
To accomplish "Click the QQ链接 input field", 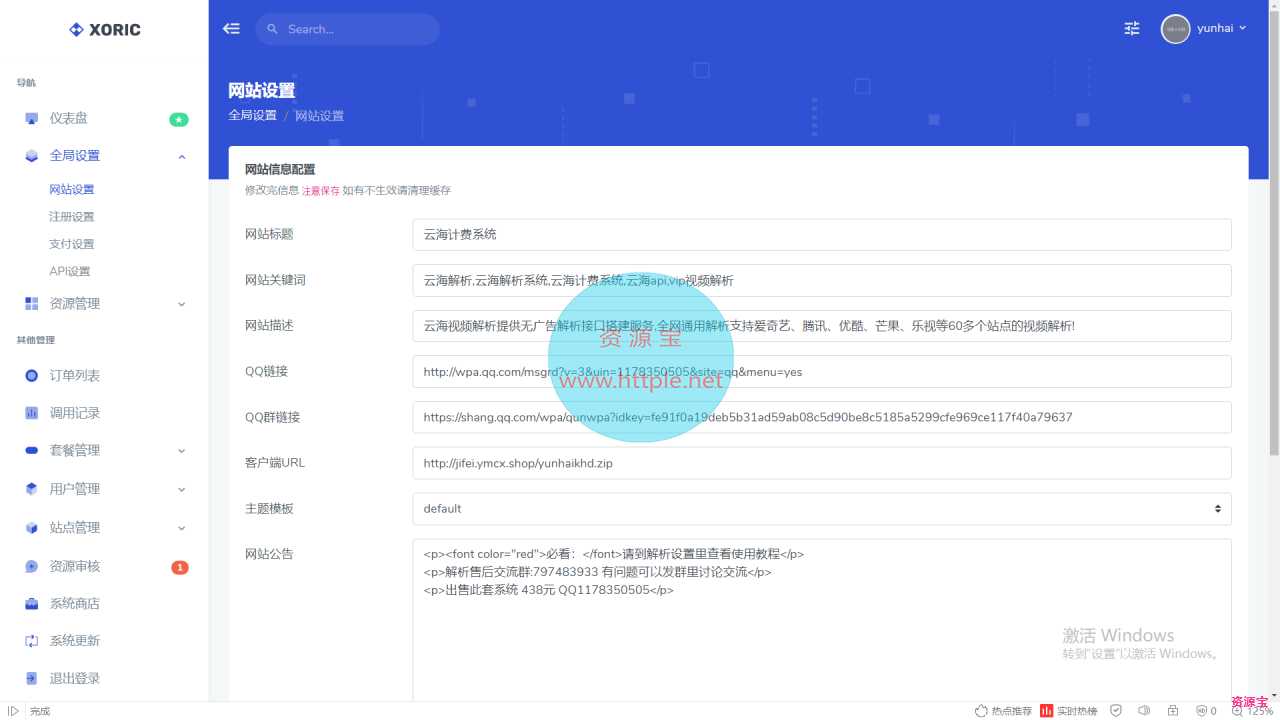I will pyautogui.click(x=822, y=372).
